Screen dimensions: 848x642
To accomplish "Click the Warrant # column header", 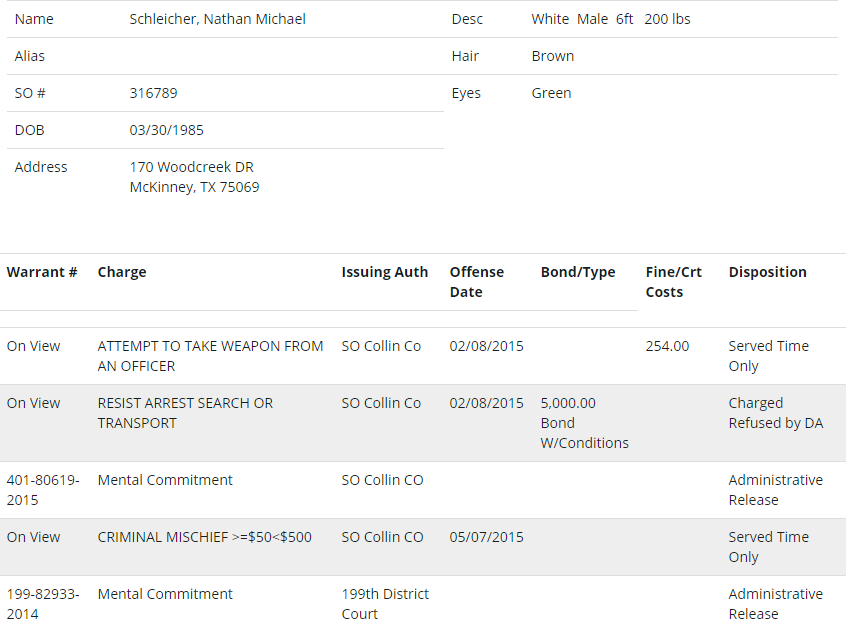I will 42,272.
